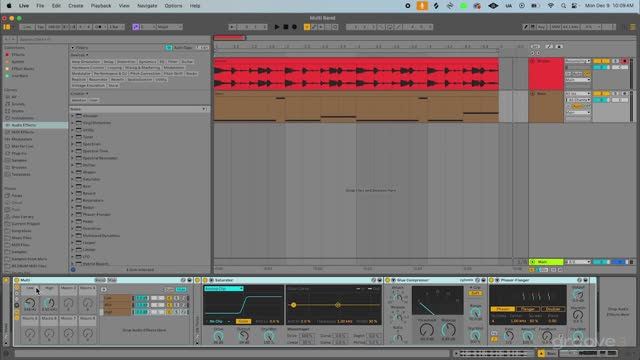This screenshot has height=360, width=640.
Task: Toggle the browser show/hide icon
Action: point(7,27)
